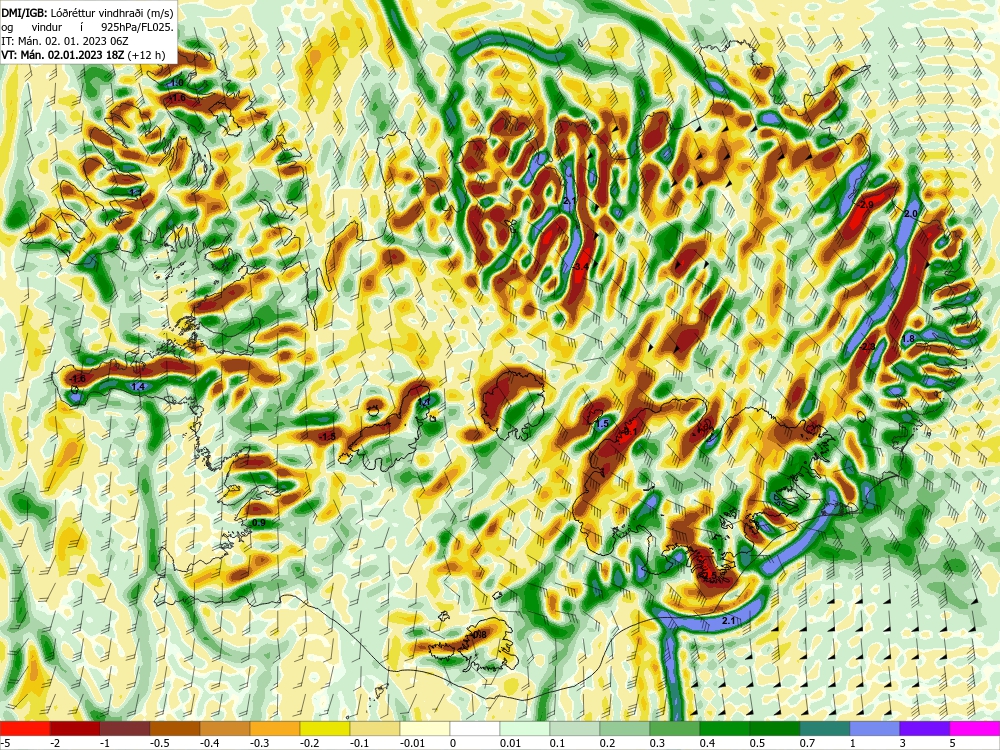The image size is (1000, 750).
Task: Click the "0.2" legend tick label
Action: 607,743
